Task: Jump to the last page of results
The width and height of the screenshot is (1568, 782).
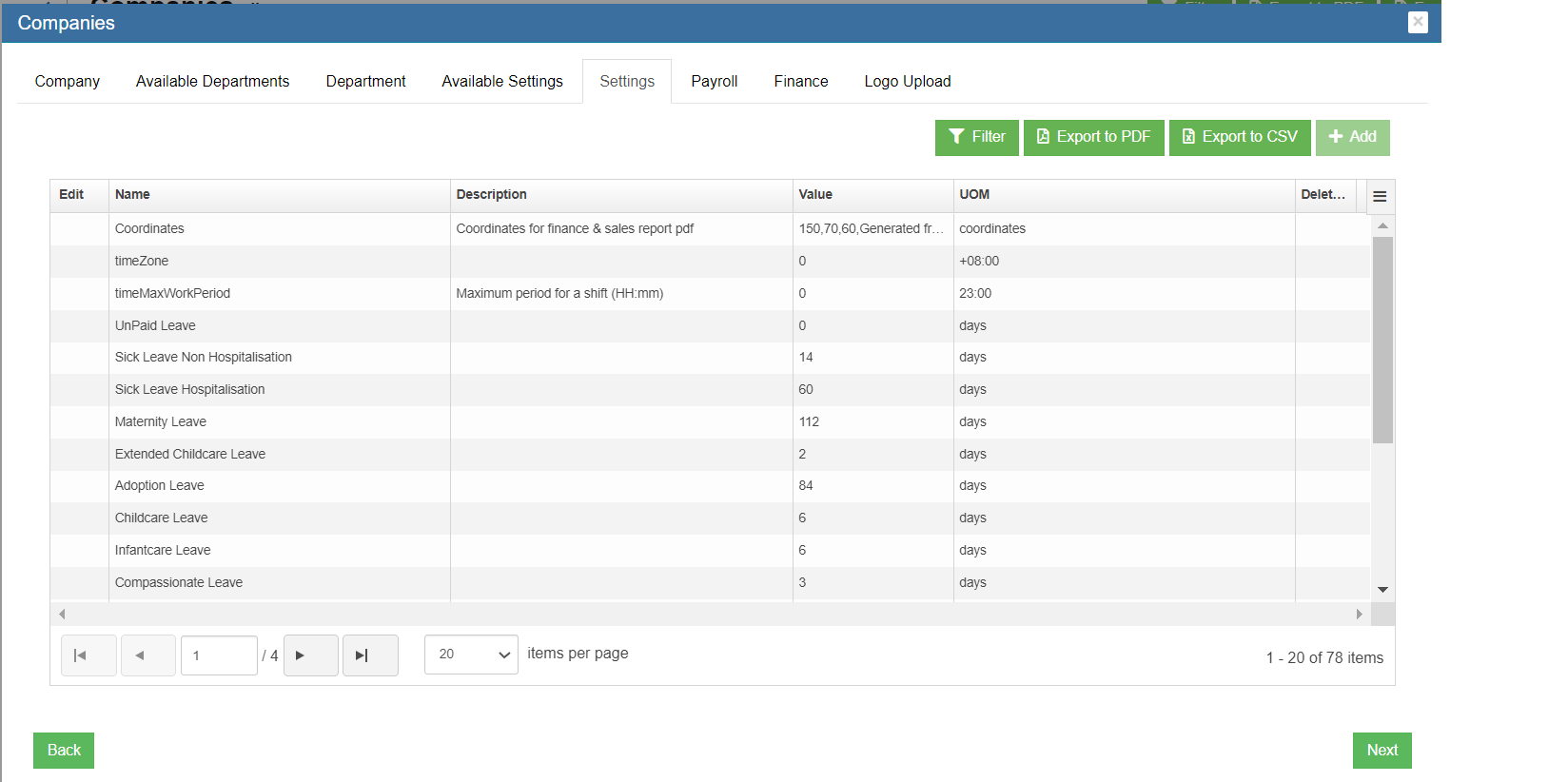Action: pos(370,655)
